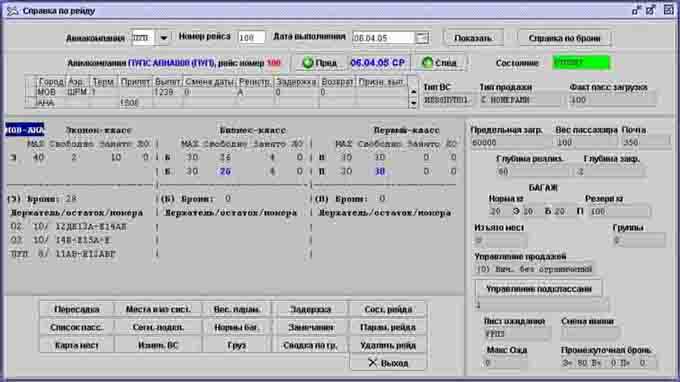Click the ШРМ airport cell

[x=77, y=92]
